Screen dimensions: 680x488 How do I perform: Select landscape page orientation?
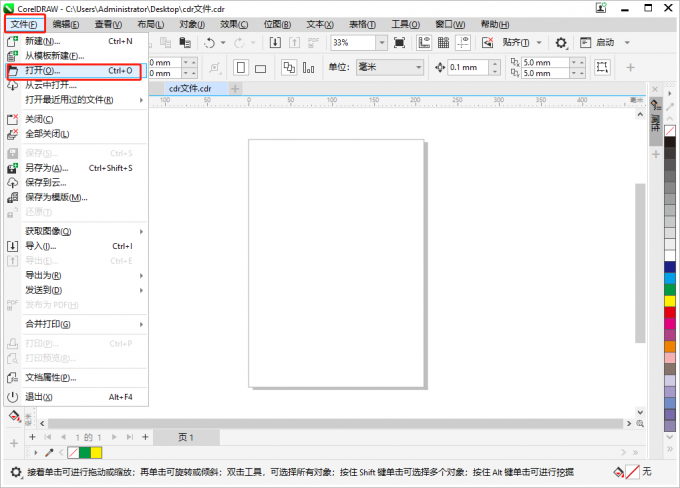coord(260,68)
